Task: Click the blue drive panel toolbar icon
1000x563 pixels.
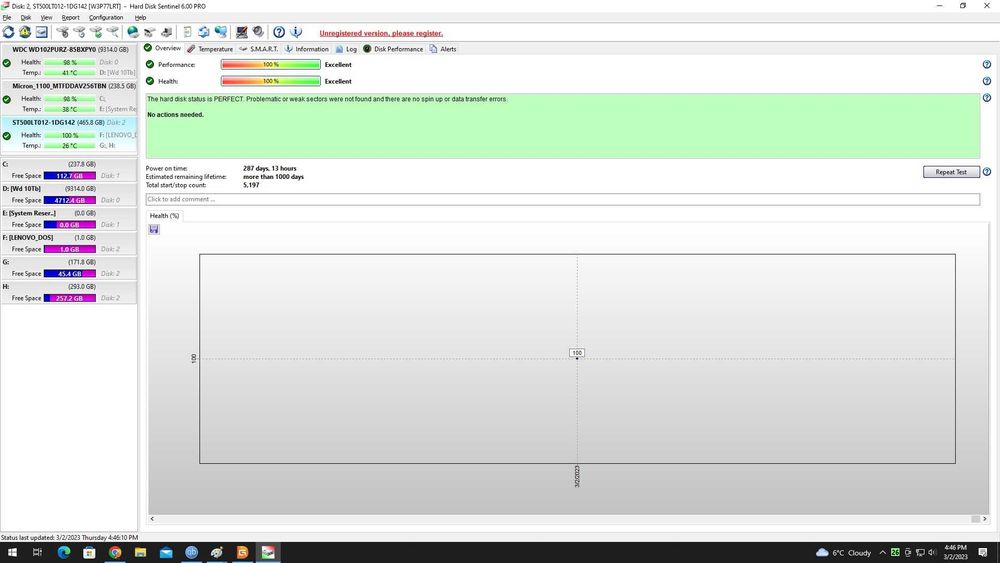Action: [41, 32]
